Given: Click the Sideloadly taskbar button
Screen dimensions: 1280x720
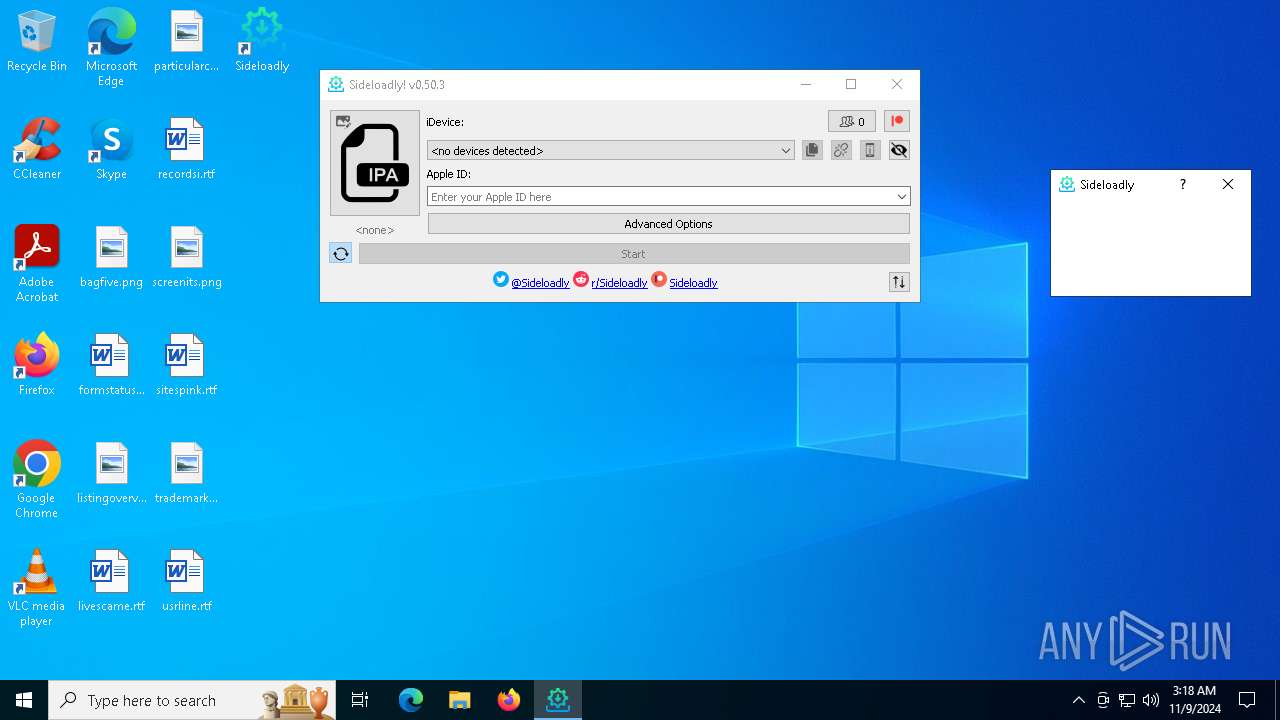Looking at the screenshot, I should (557, 700).
